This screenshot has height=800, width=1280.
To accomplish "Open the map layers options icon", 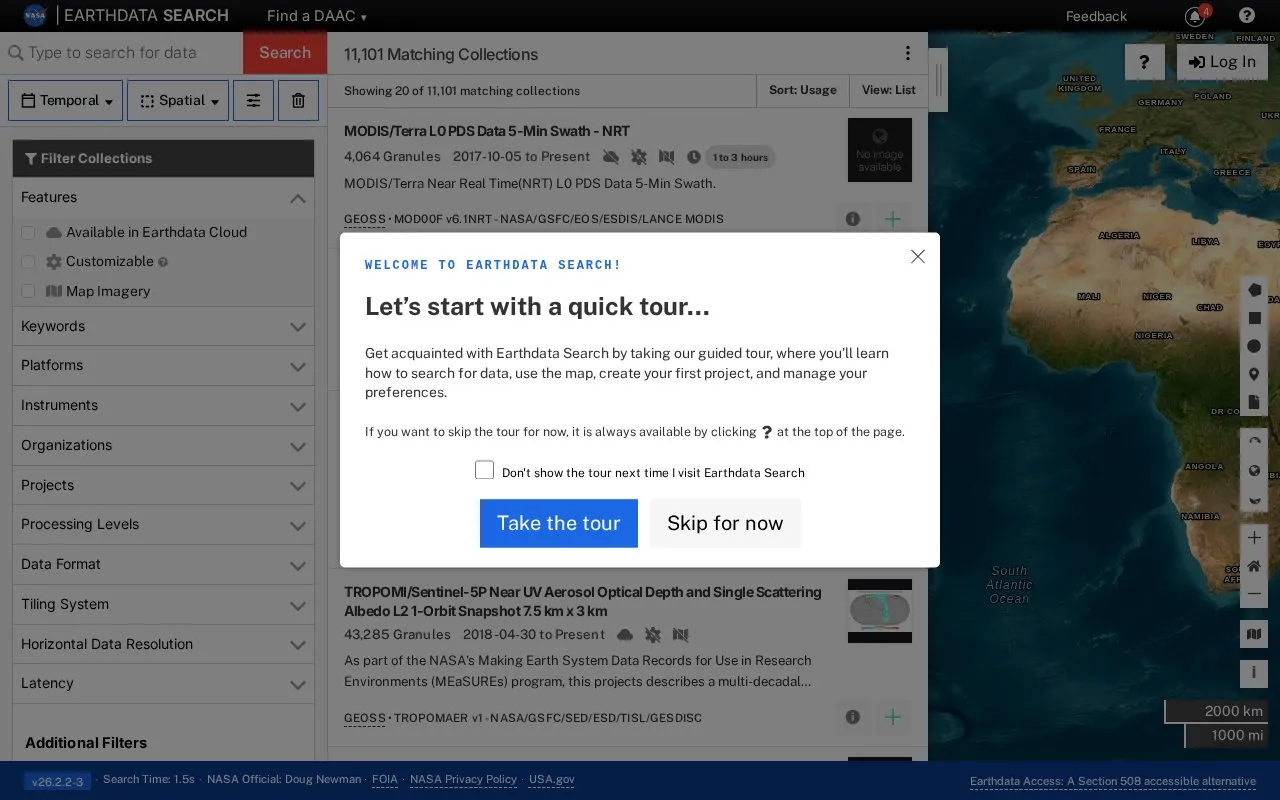I will (x=1254, y=634).
